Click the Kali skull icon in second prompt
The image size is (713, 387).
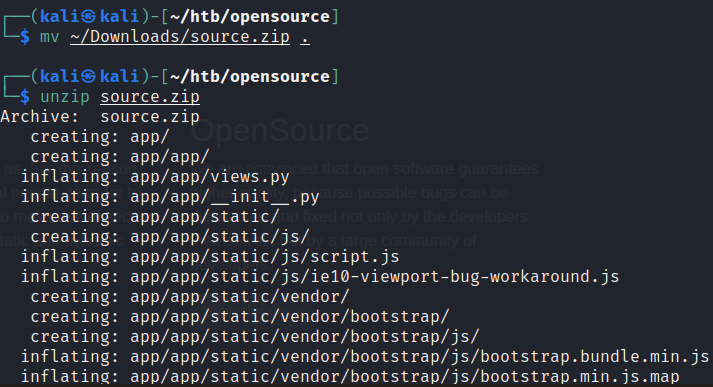click(88, 76)
